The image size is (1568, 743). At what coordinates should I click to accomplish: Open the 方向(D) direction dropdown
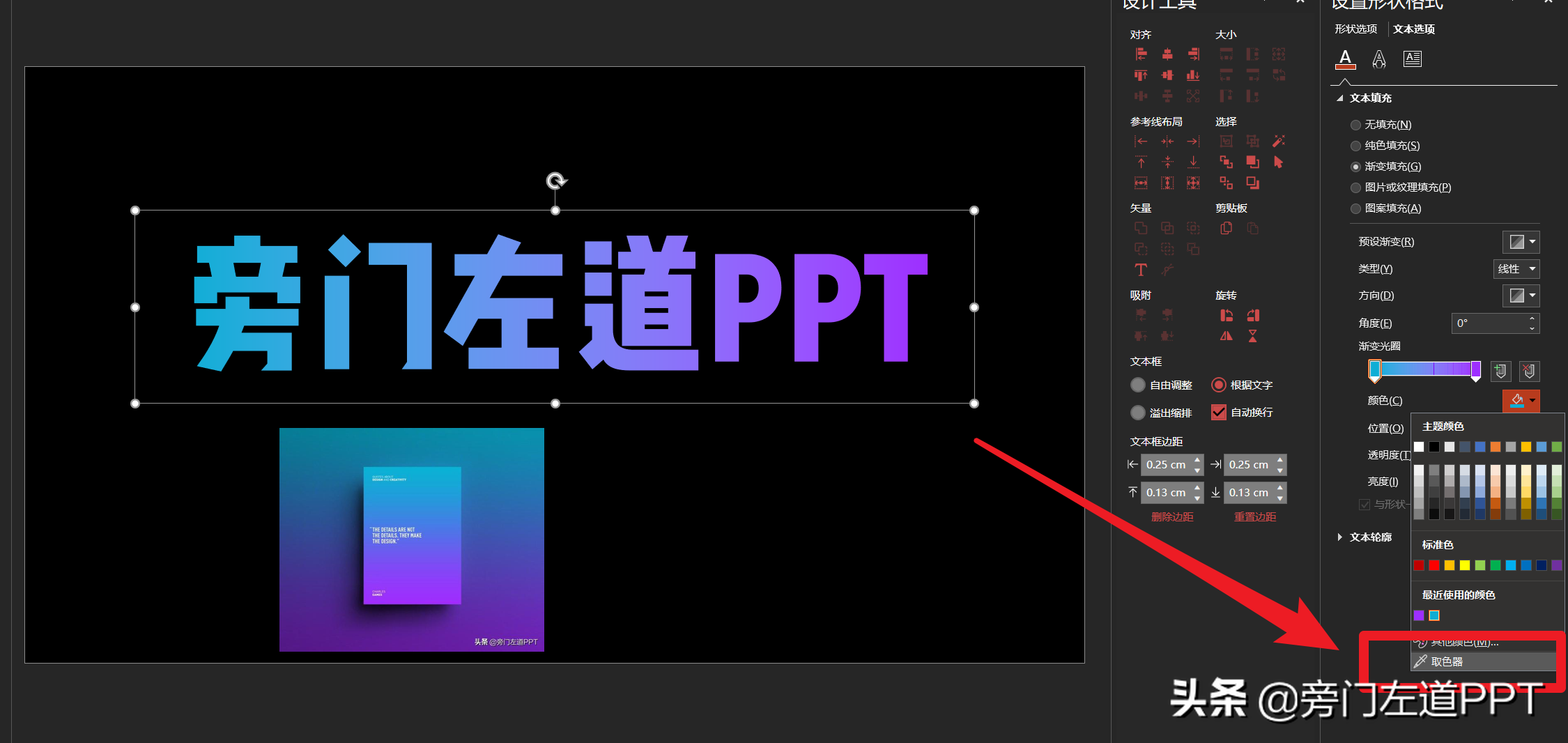coord(1521,296)
